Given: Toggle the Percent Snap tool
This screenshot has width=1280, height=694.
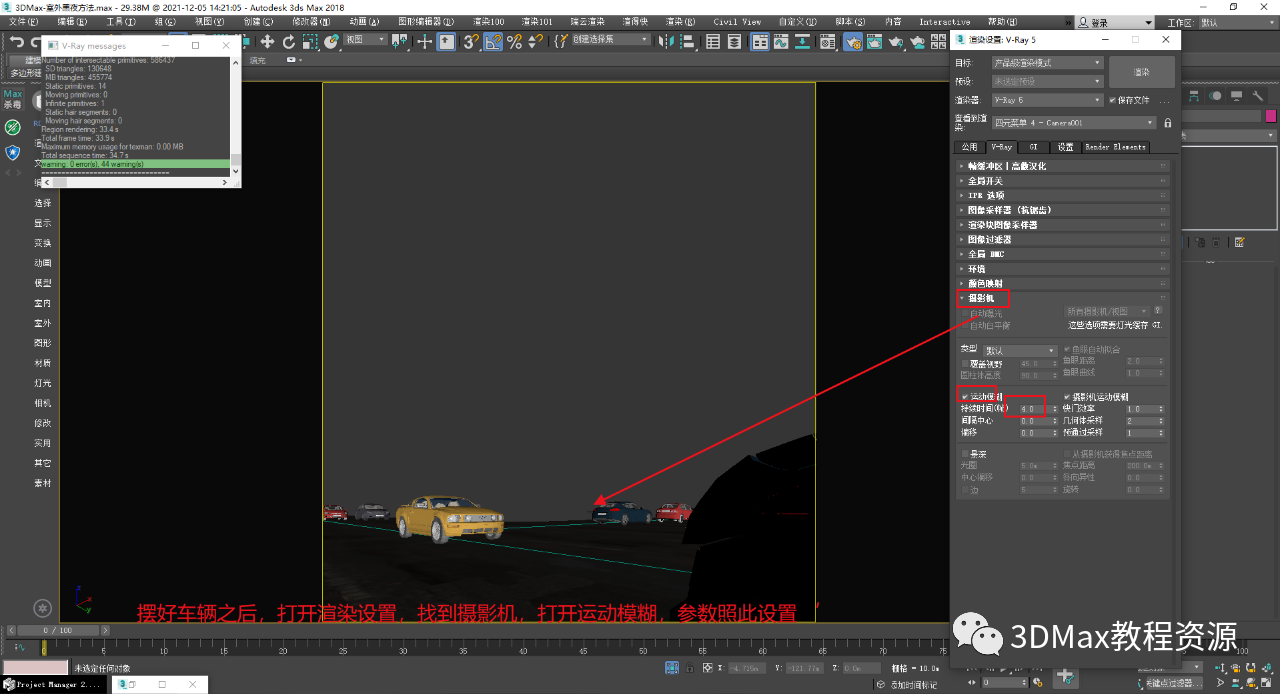Looking at the screenshot, I should point(515,41).
